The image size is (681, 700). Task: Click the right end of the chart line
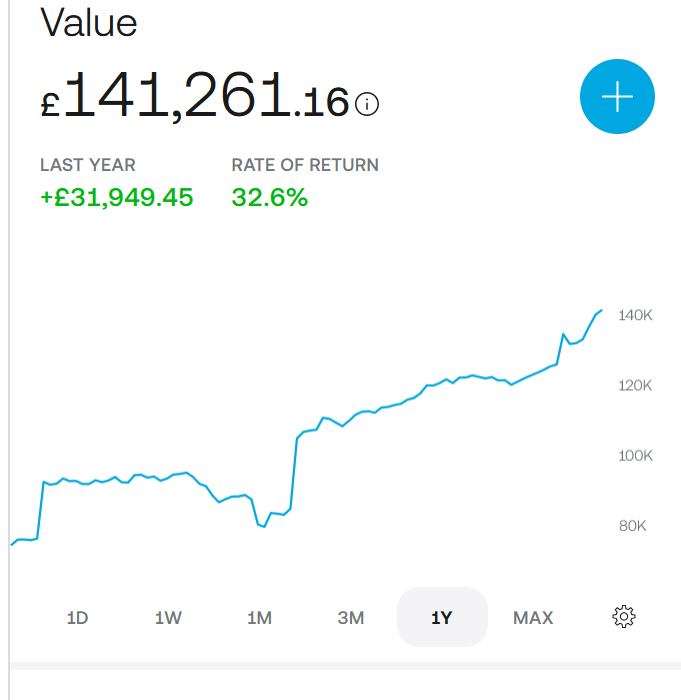[601, 311]
